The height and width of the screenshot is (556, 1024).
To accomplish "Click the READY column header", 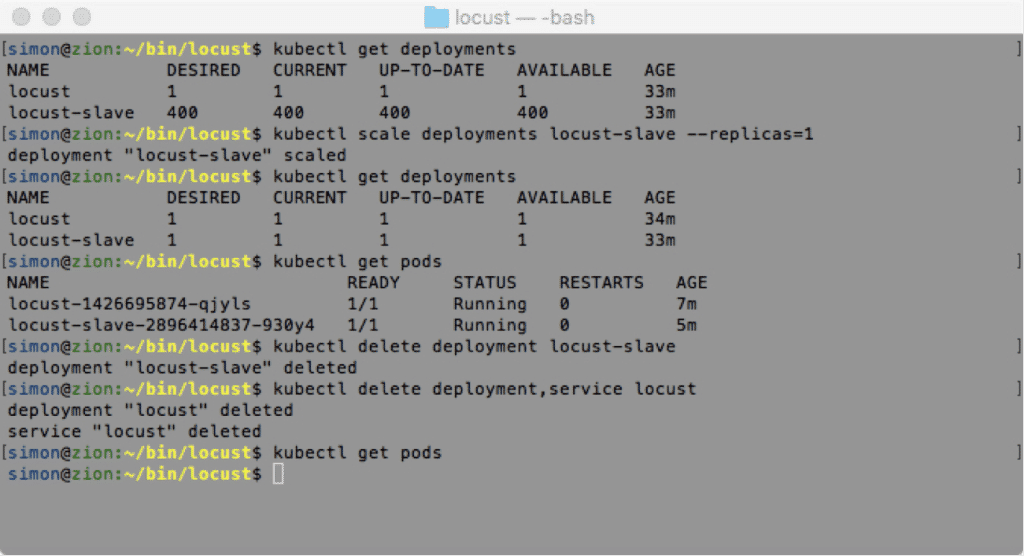I will [x=373, y=283].
